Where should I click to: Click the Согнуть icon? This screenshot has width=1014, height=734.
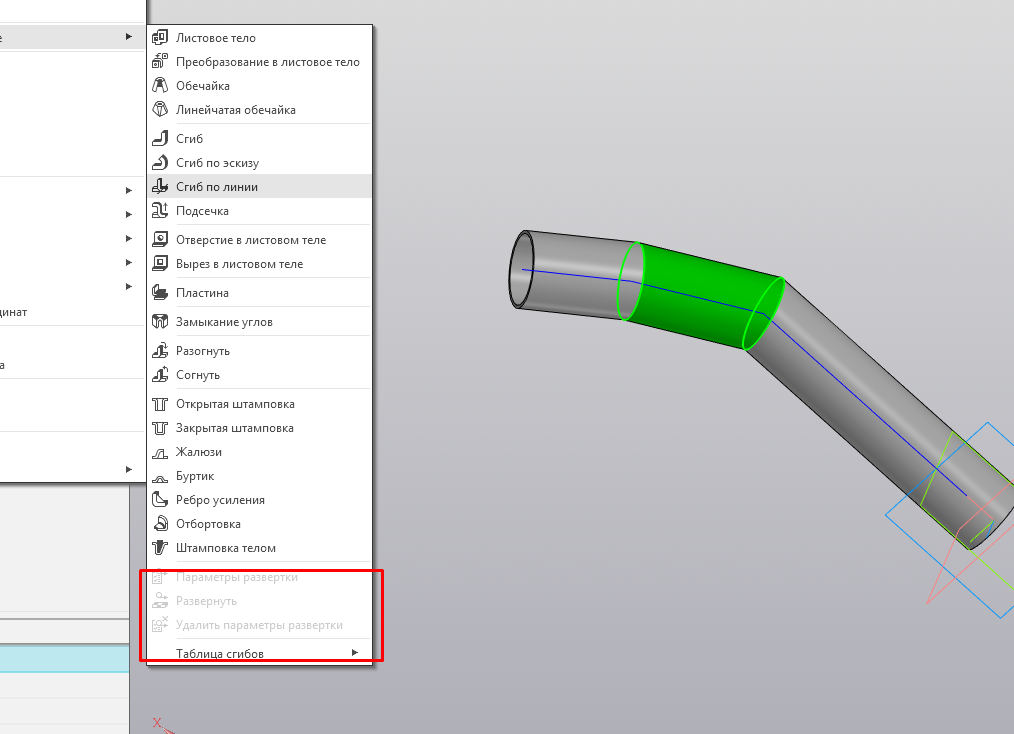160,374
